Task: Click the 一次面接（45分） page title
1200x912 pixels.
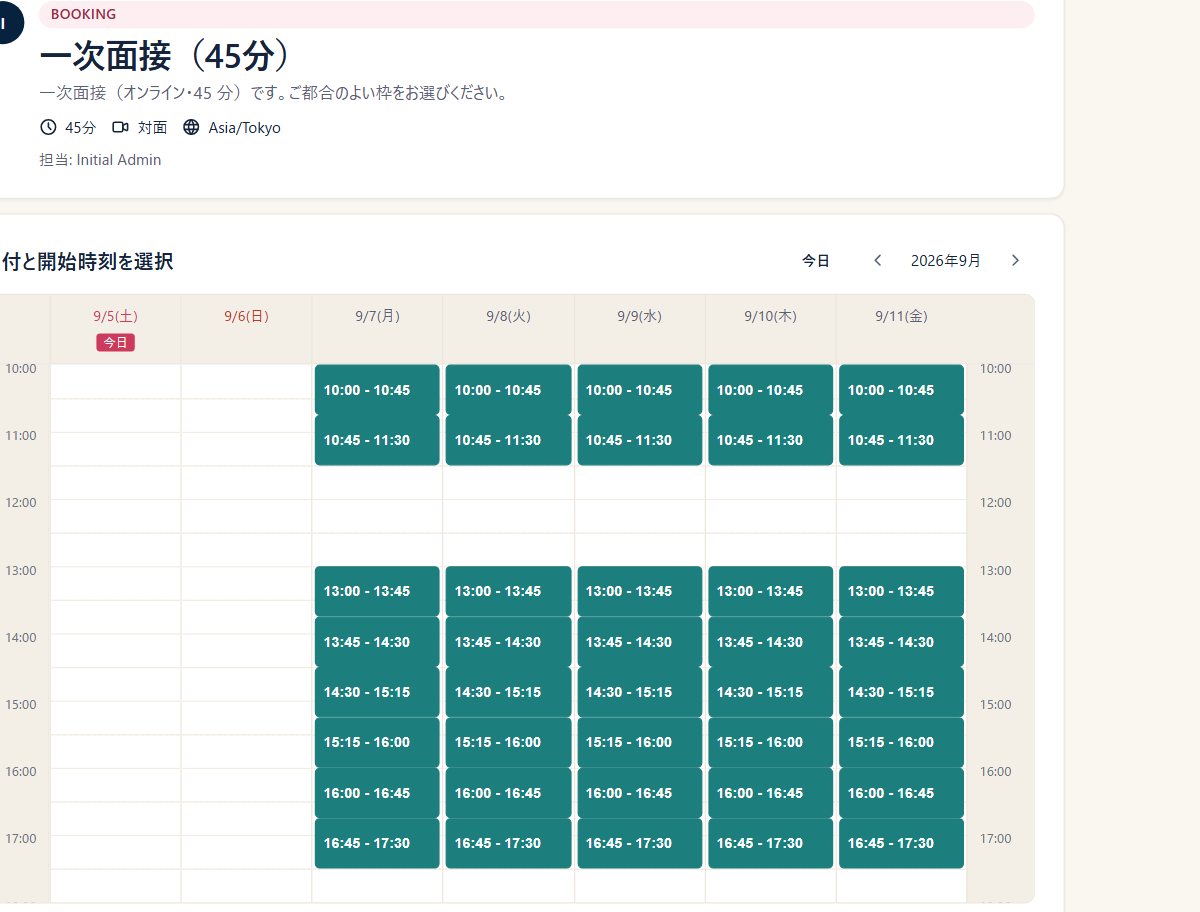Action: [166, 56]
